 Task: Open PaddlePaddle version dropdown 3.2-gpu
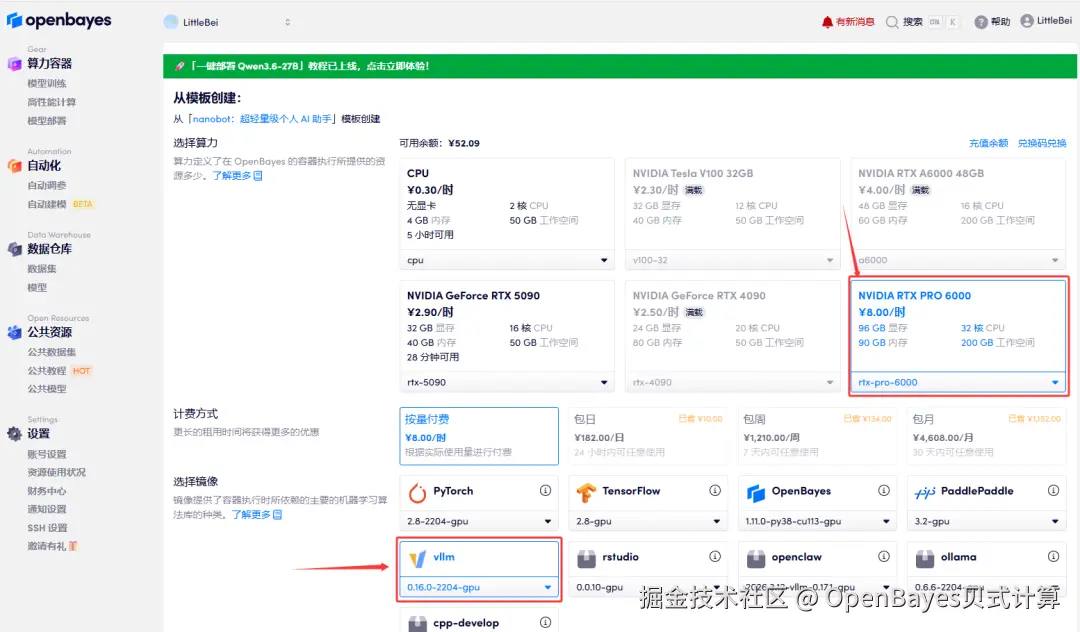[x=986, y=521]
